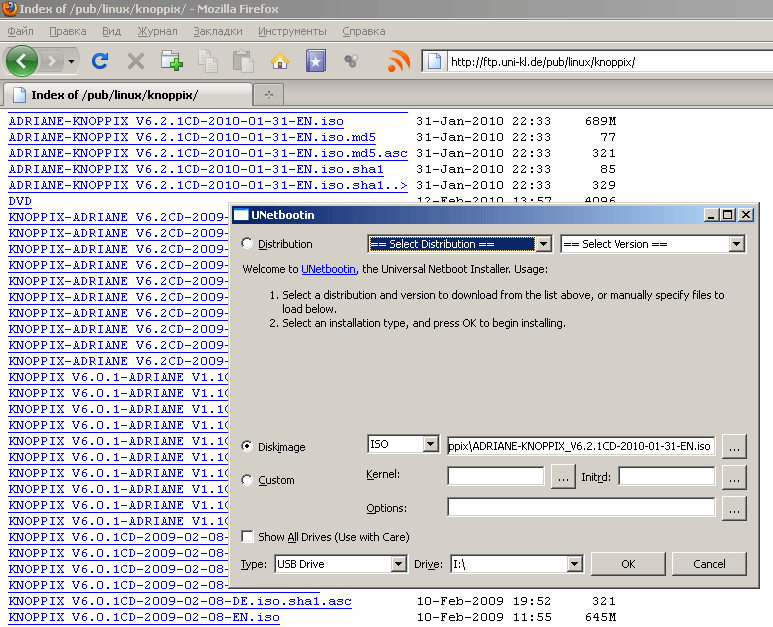Click the 689M file size text

pos(600,121)
